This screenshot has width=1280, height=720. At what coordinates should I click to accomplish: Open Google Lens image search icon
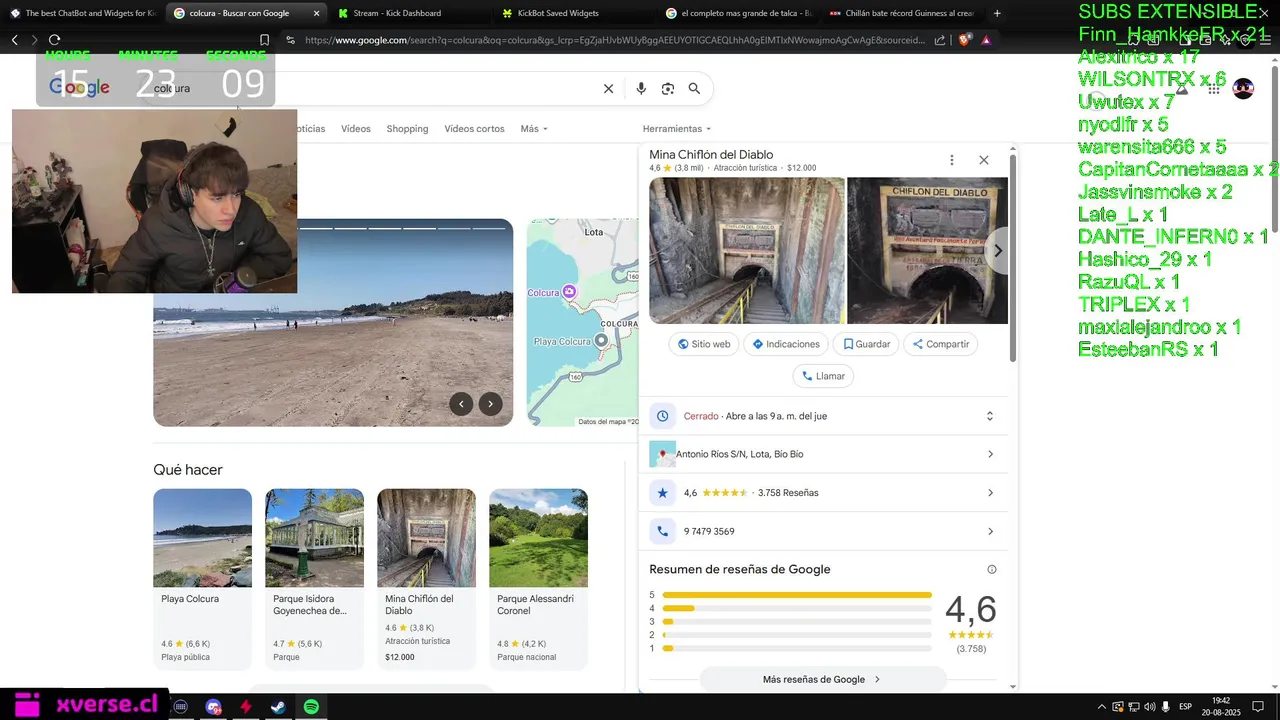tap(668, 88)
